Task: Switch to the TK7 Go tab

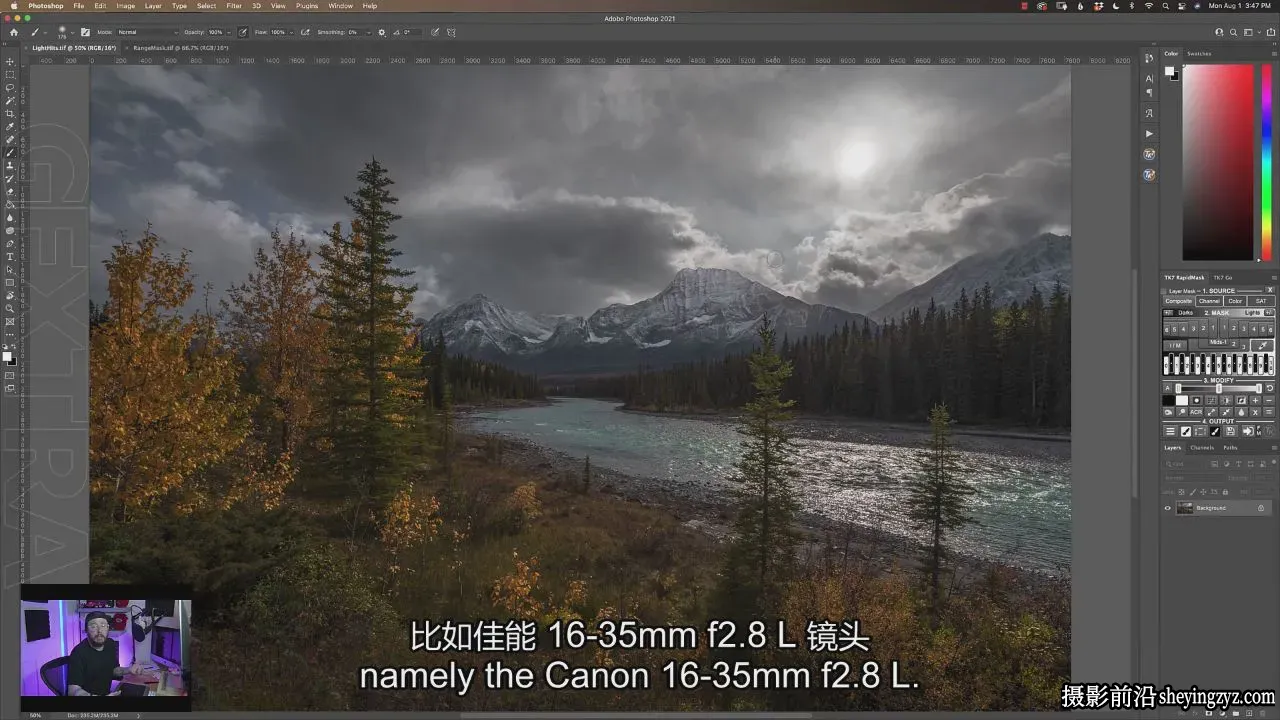Action: click(x=1222, y=277)
